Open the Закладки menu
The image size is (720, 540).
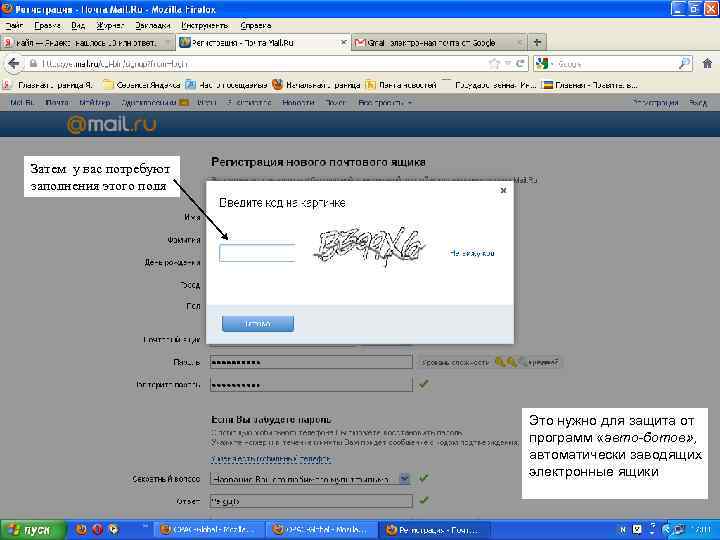[153, 26]
